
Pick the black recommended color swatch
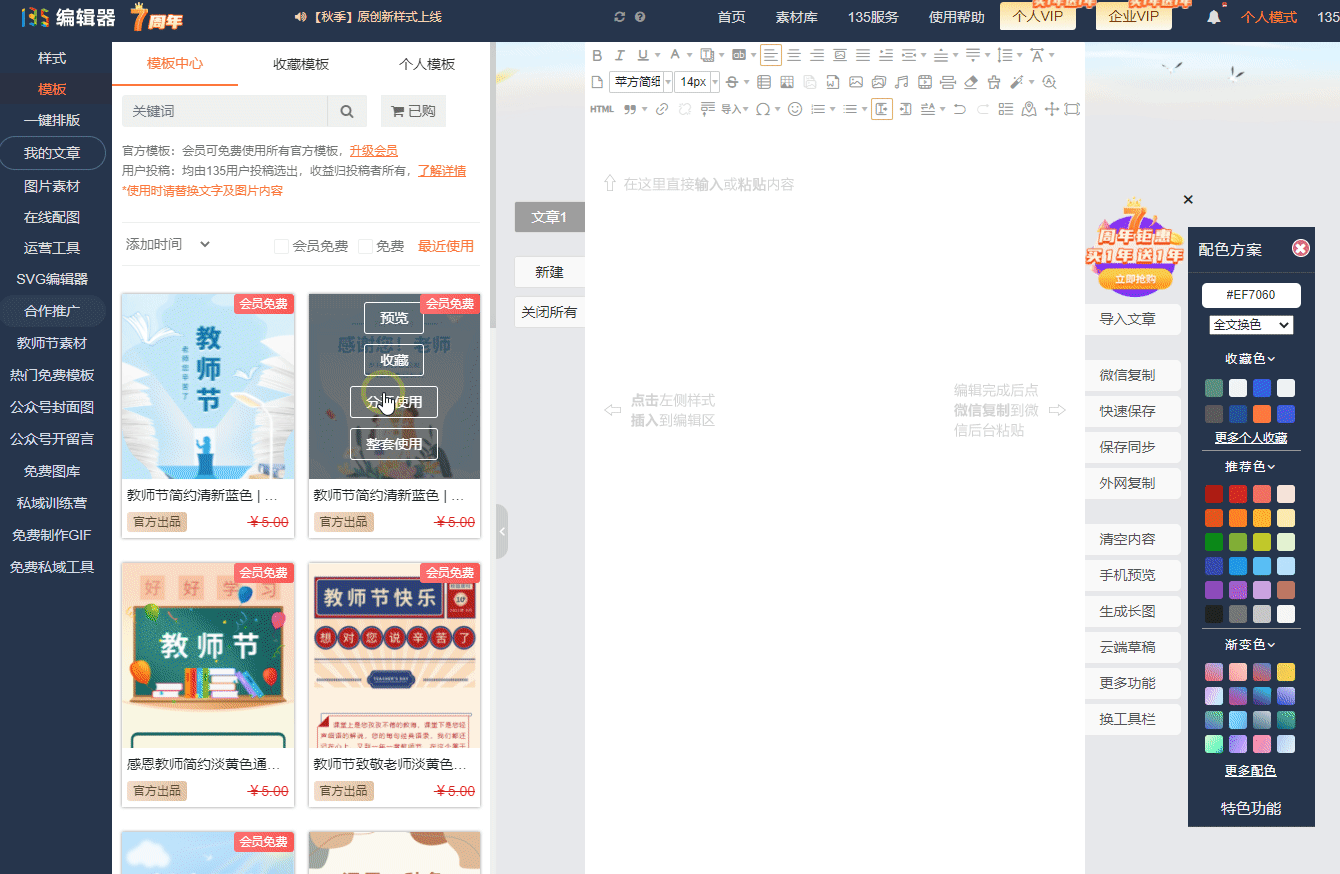[x=1214, y=614]
